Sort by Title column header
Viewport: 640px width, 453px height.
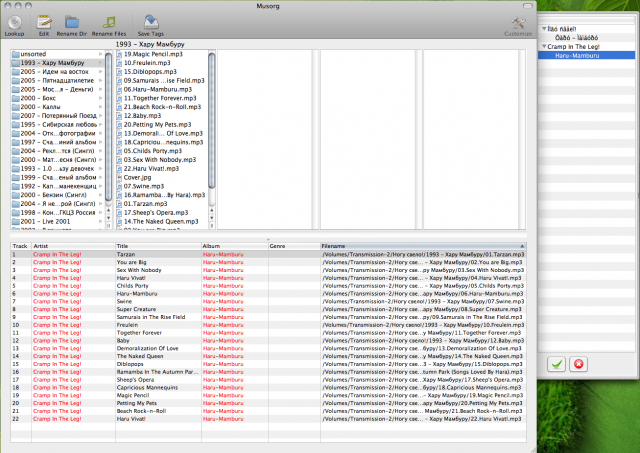158,246
